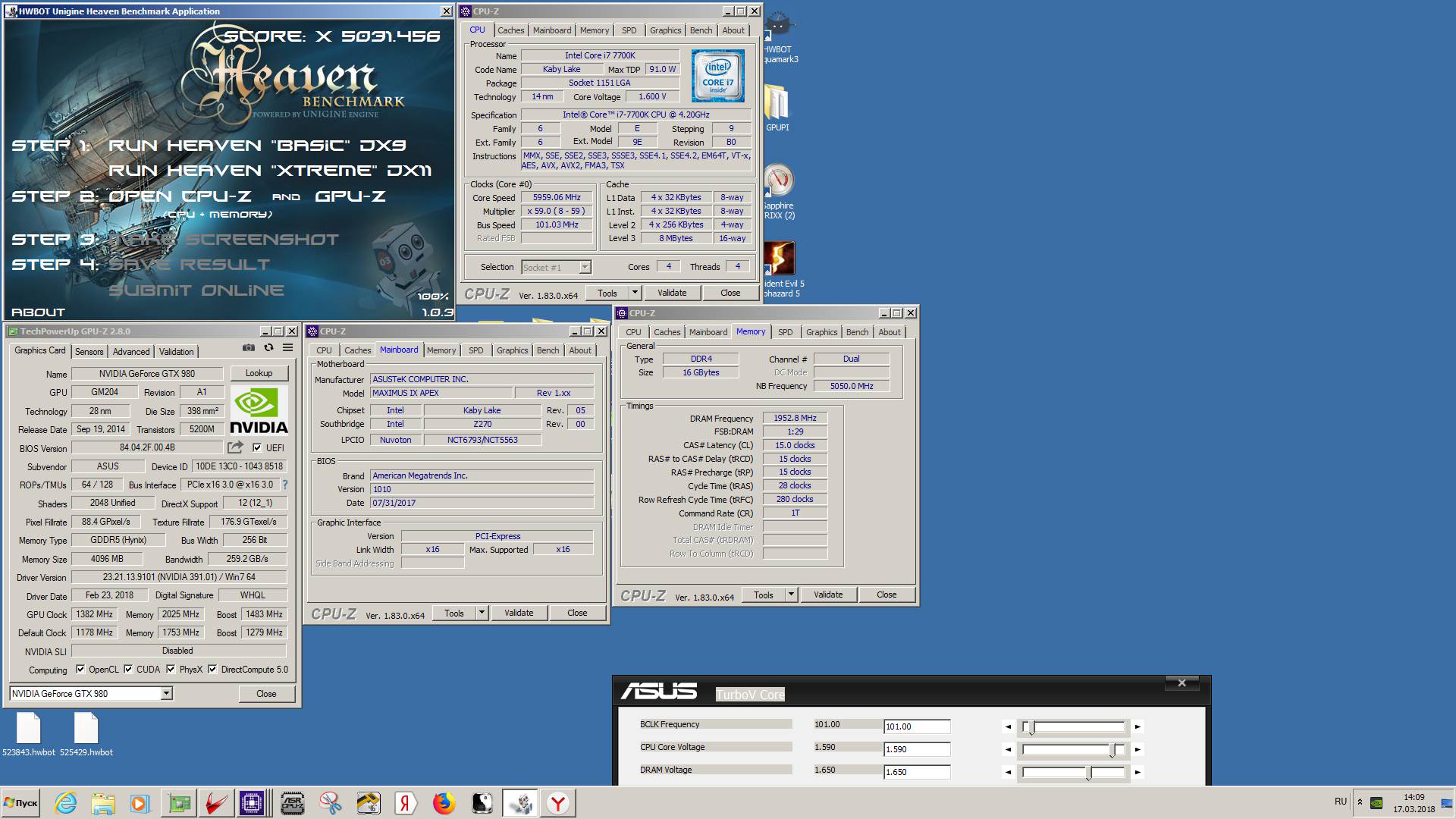Toggle the PhysX checkbox
The height and width of the screenshot is (819, 1456).
[x=171, y=669]
